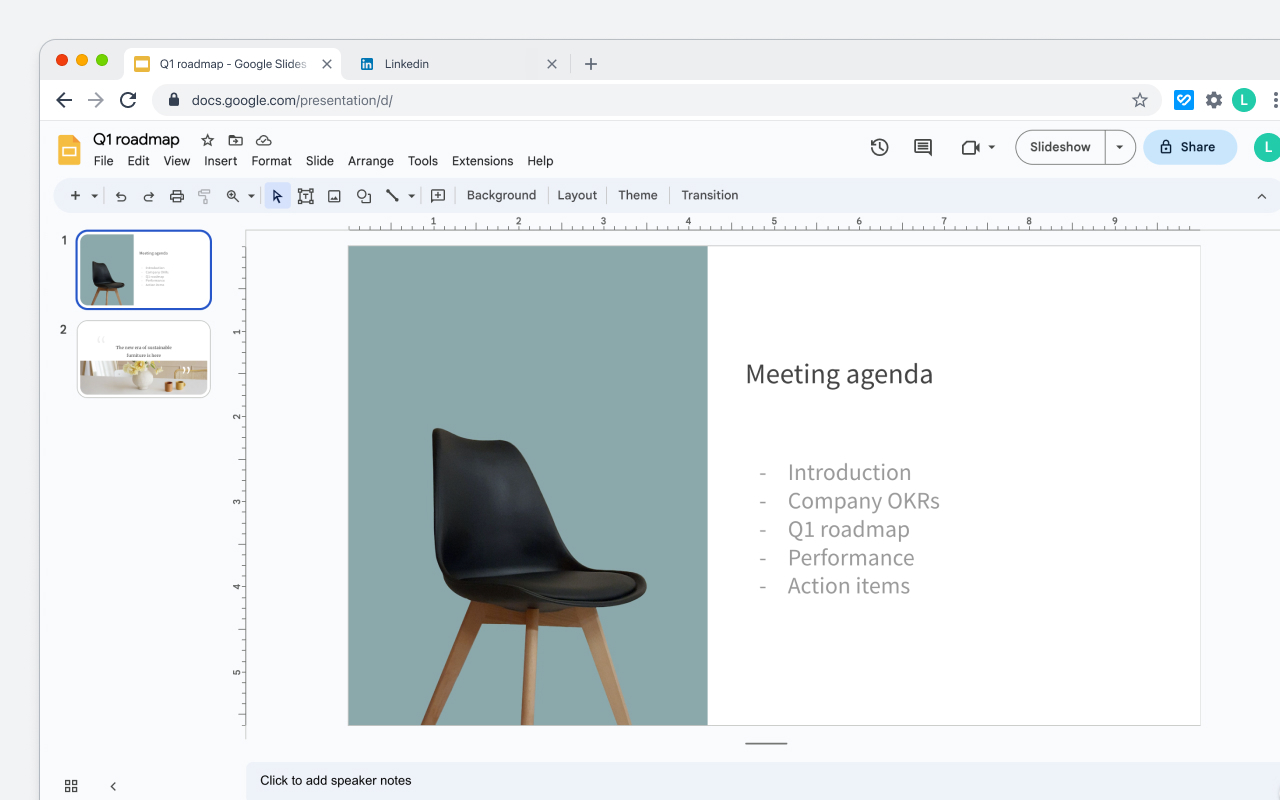Image resolution: width=1280 pixels, height=800 pixels.
Task: Collapse the filmstrip panel arrow
Action: (113, 786)
